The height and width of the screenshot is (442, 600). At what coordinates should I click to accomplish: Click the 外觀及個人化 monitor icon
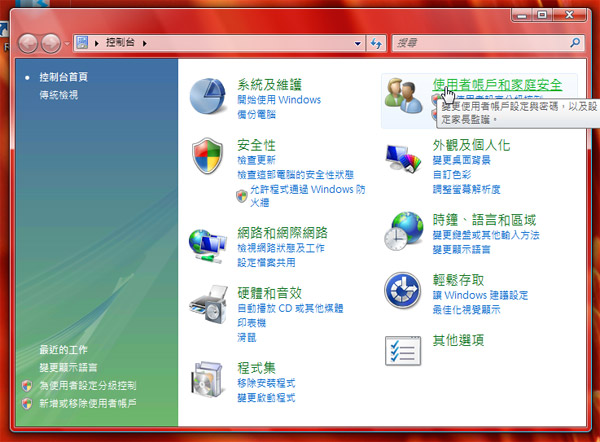(x=405, y=158)
